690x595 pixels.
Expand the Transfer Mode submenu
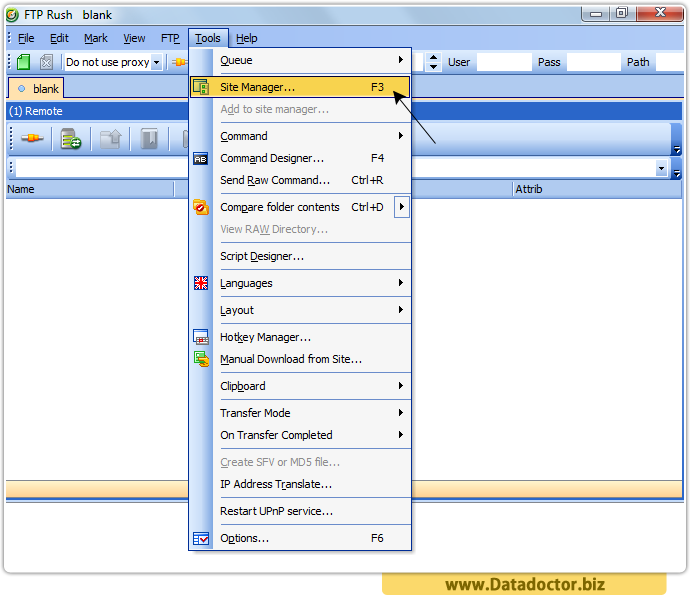click(401, 412)
